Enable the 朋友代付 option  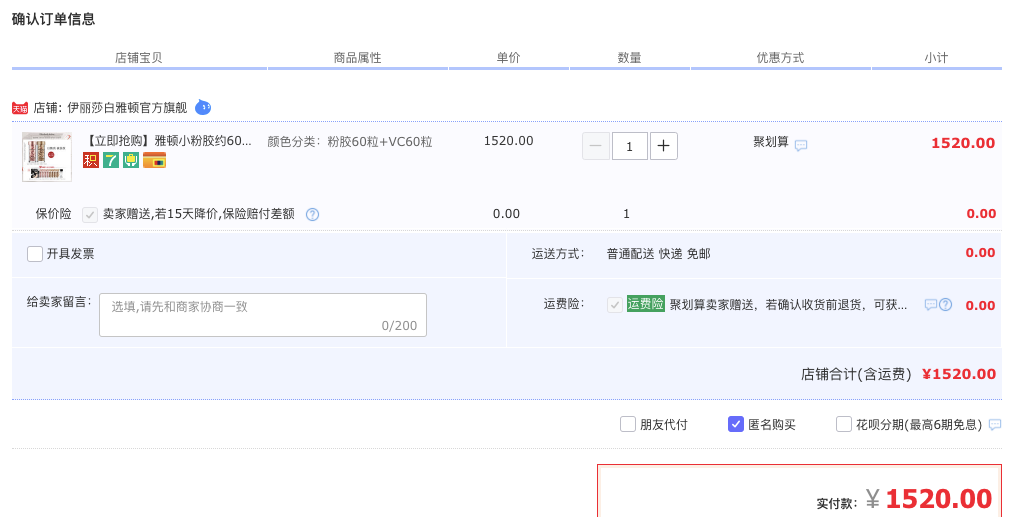[628, 424]
